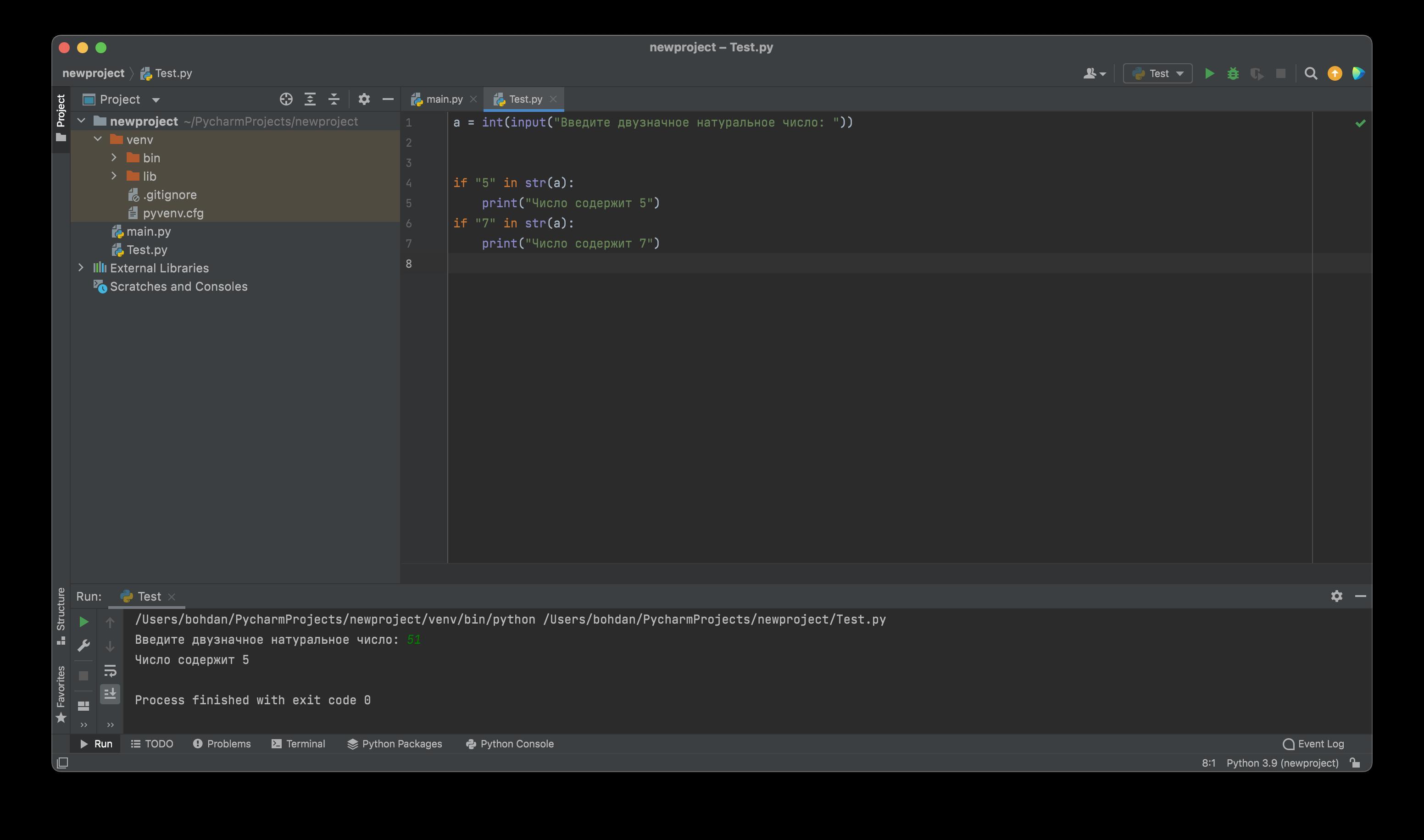
Task: Run the Test configuration with green play icon
Action: (1209, 73)
